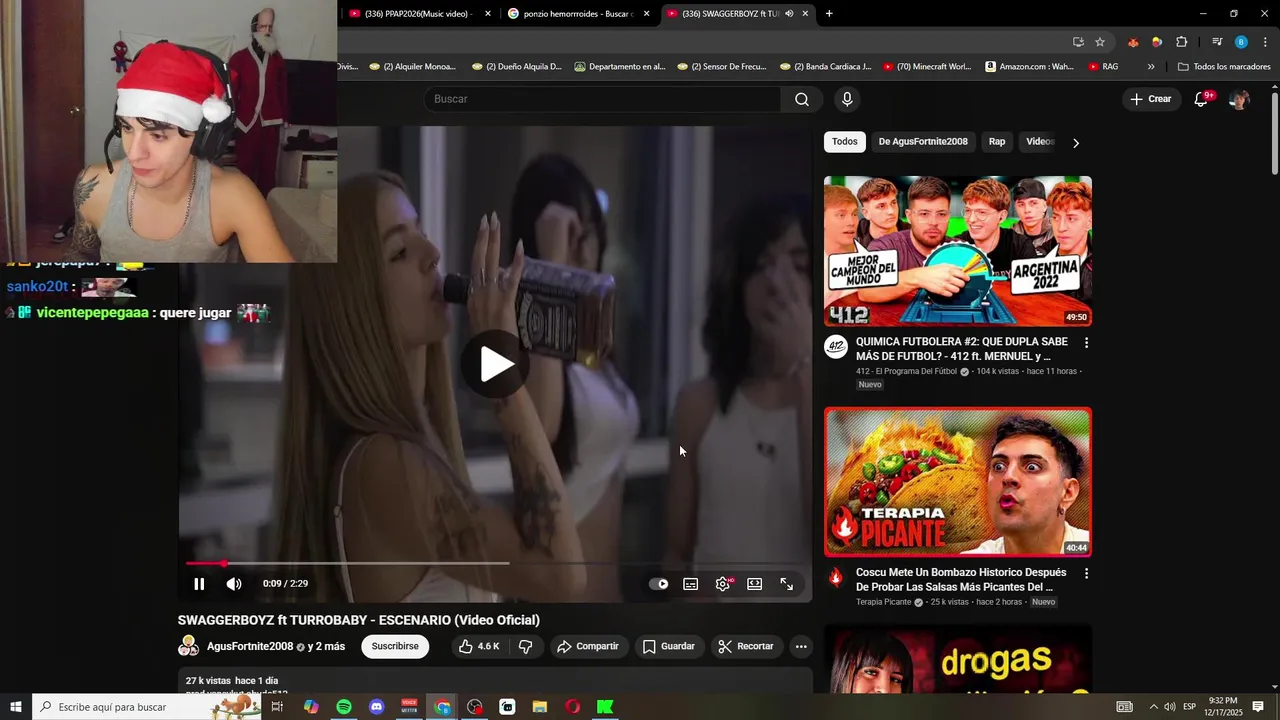The height and width of the screenshot is (720, 1280).
Task: Open the YouTube account avatar menu
Action: point(1239,99)
